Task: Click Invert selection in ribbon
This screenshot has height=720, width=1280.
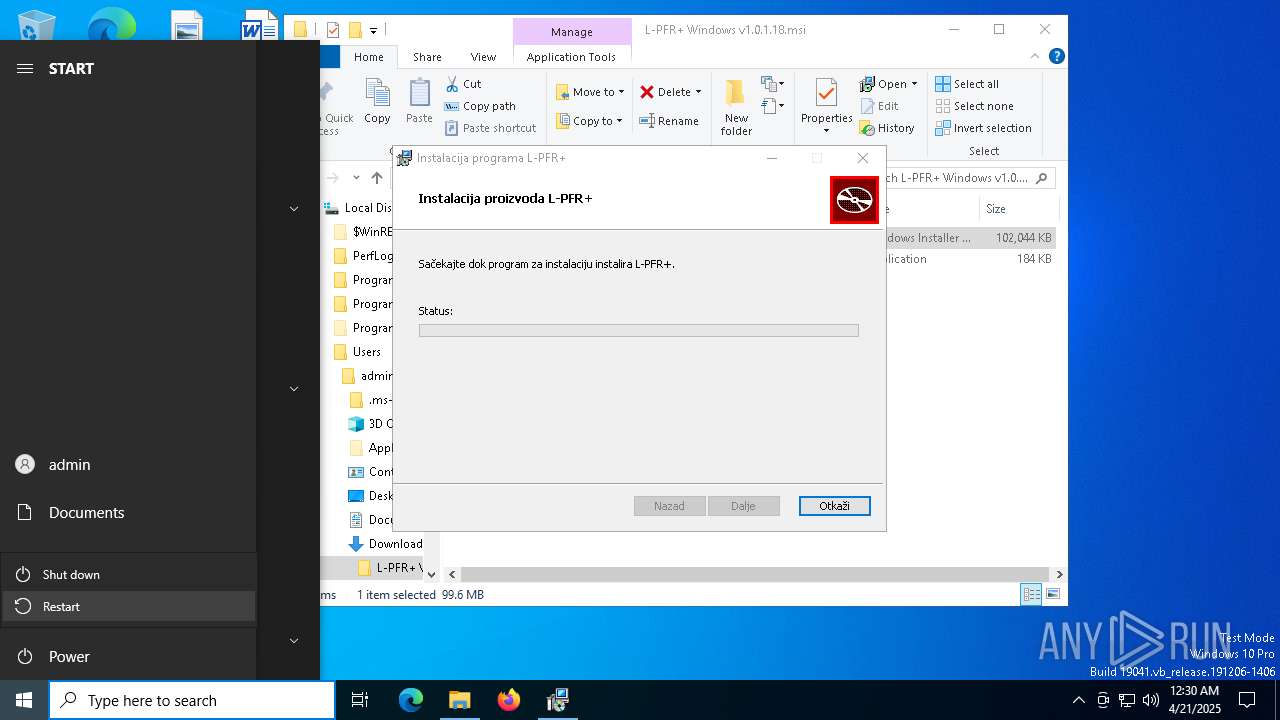Action: (983, 128)
